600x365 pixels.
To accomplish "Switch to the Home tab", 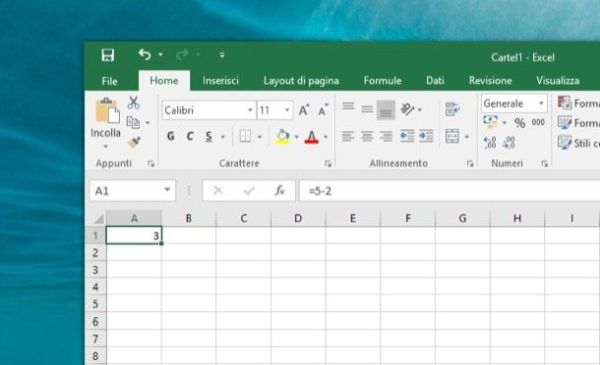I will click(x=164, y=81).
